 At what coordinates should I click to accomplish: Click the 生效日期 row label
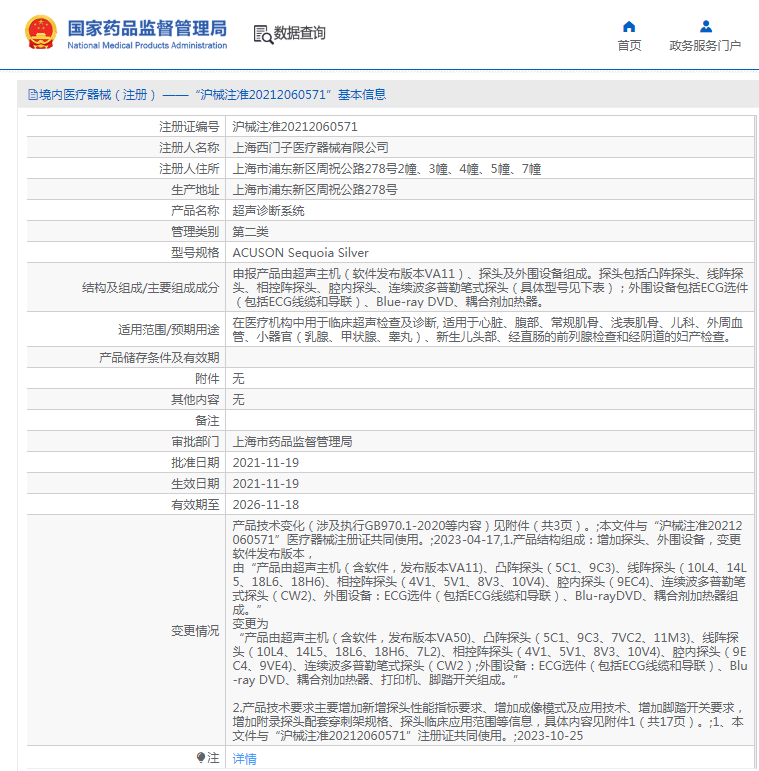(195, 484)
